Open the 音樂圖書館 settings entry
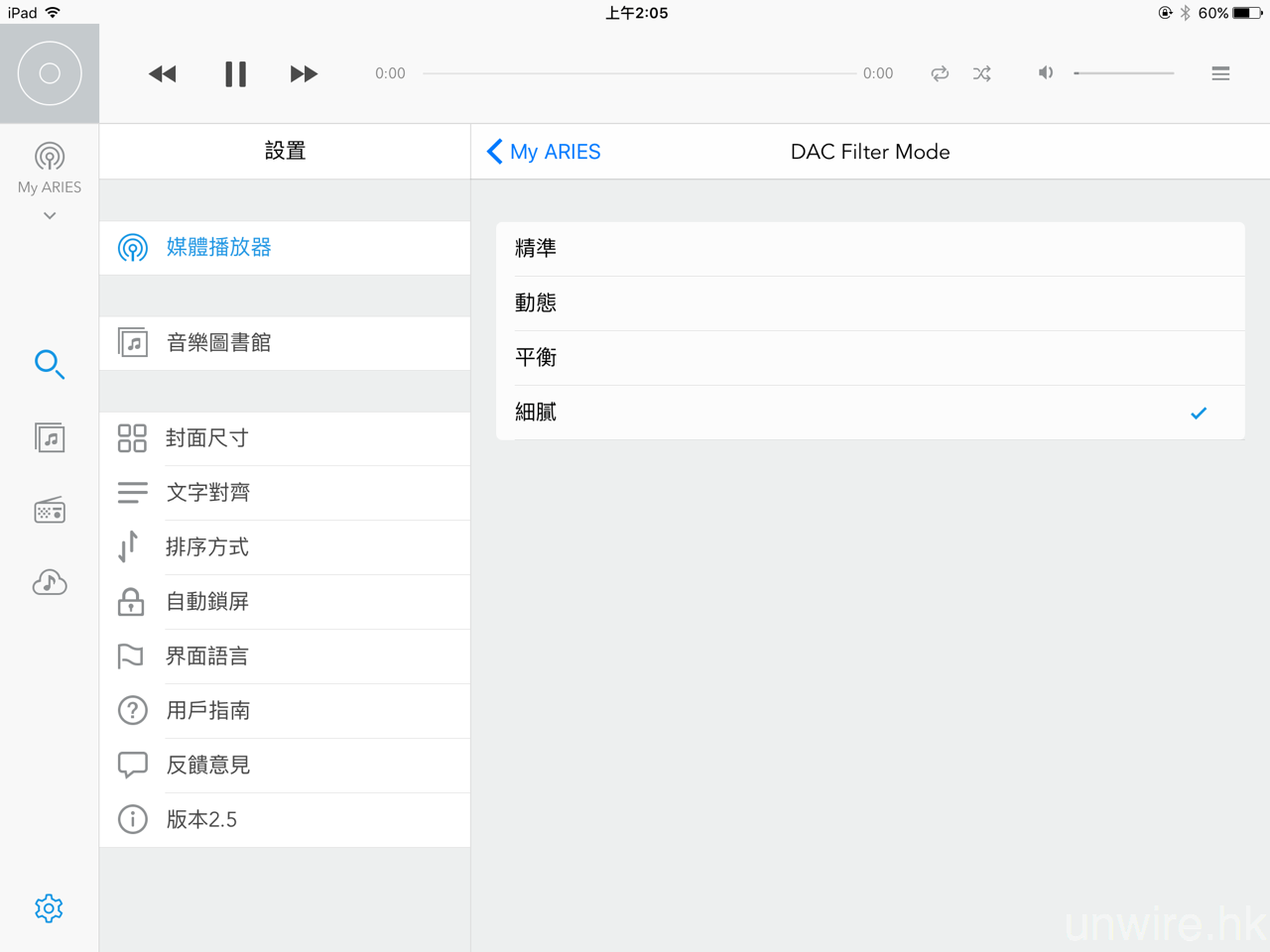Viewport: 1270px width, 952px height. pos(285,343)
